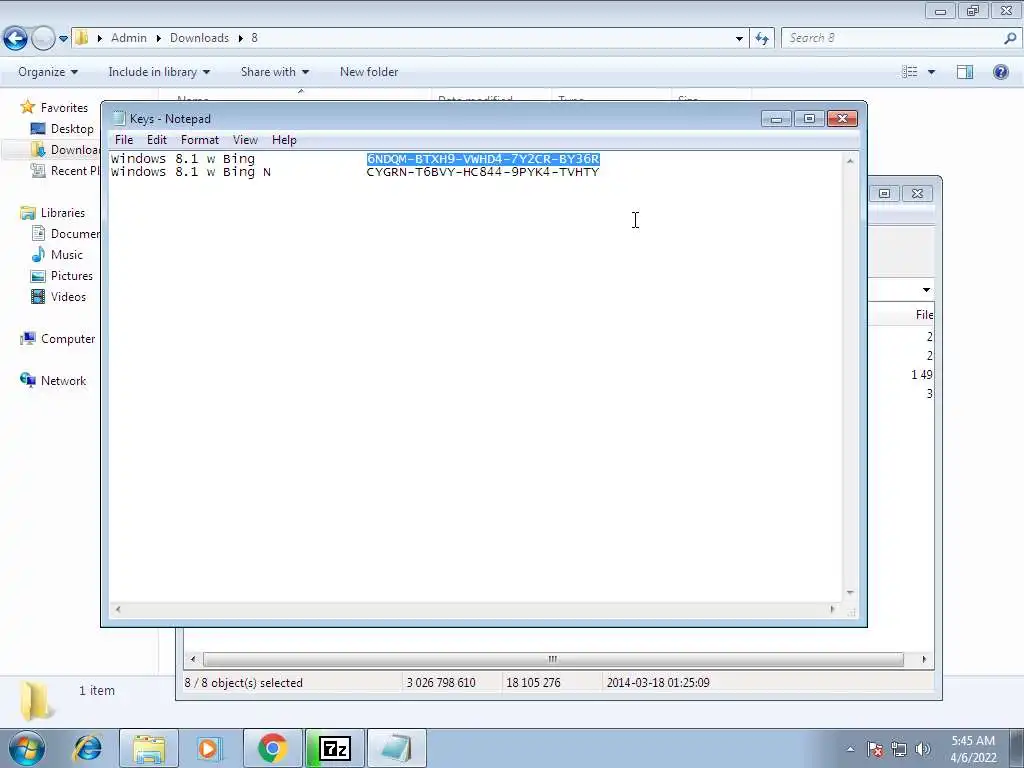
Task: Click the Change your view icon
Action: pos(909,72)
